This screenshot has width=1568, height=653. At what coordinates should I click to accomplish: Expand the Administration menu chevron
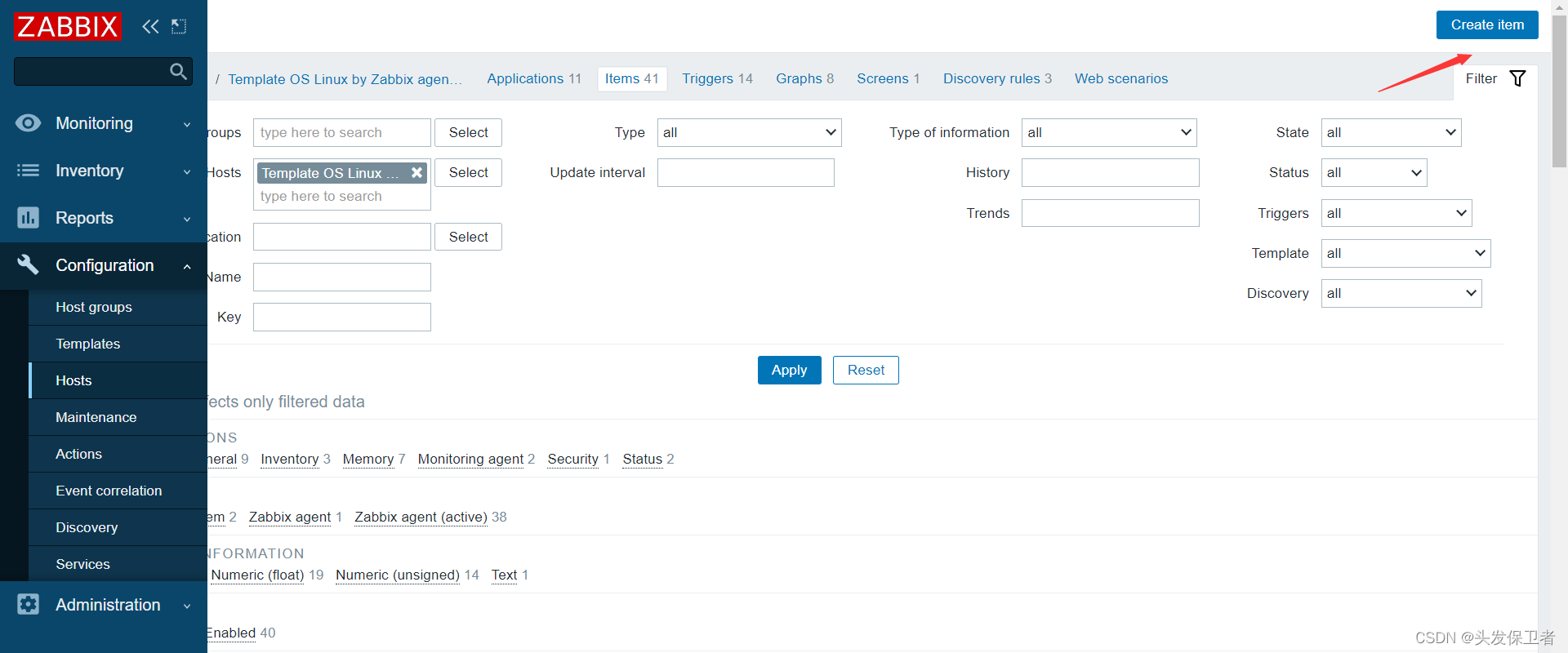tap(187, 606)
